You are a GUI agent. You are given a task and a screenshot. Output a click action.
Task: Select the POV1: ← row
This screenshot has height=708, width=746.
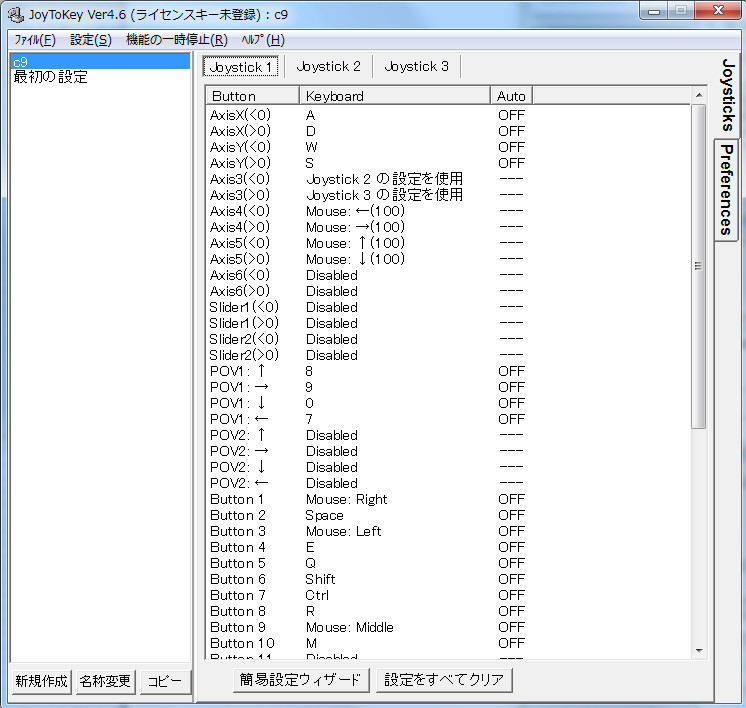click(x=449, y=419)
